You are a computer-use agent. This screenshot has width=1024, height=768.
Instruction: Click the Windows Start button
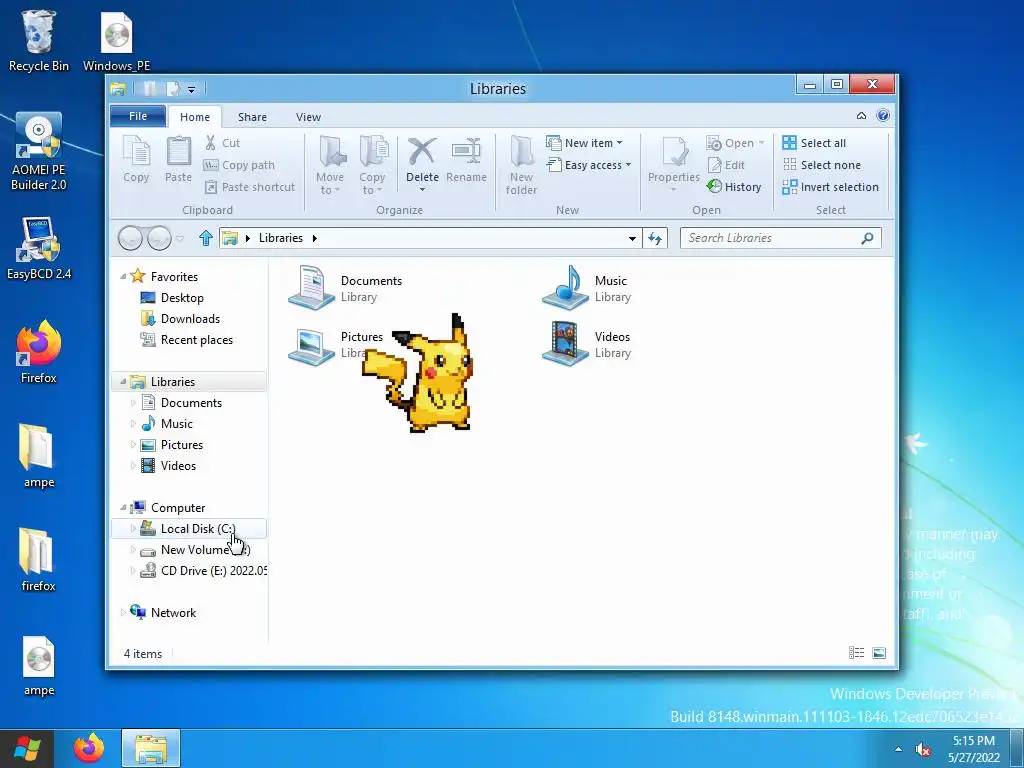(x=27, y=748)
